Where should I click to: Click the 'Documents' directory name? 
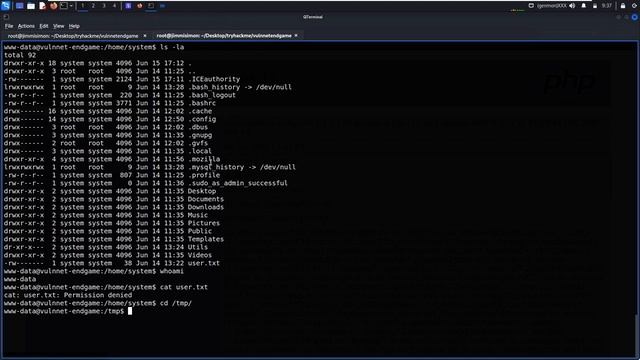pyautogui.click(x=206, y=199)
